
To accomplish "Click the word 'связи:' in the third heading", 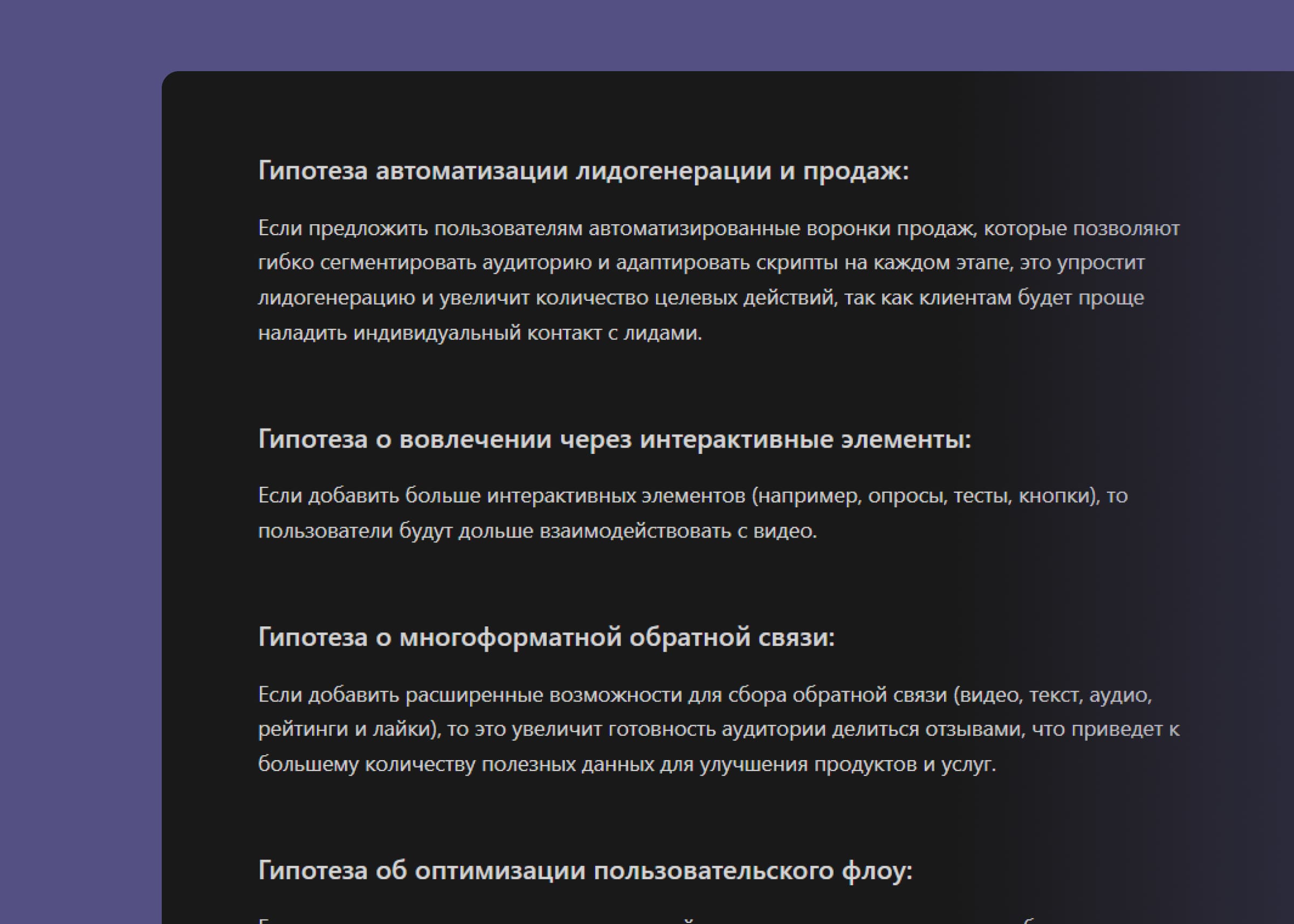I will pos(796,637).
